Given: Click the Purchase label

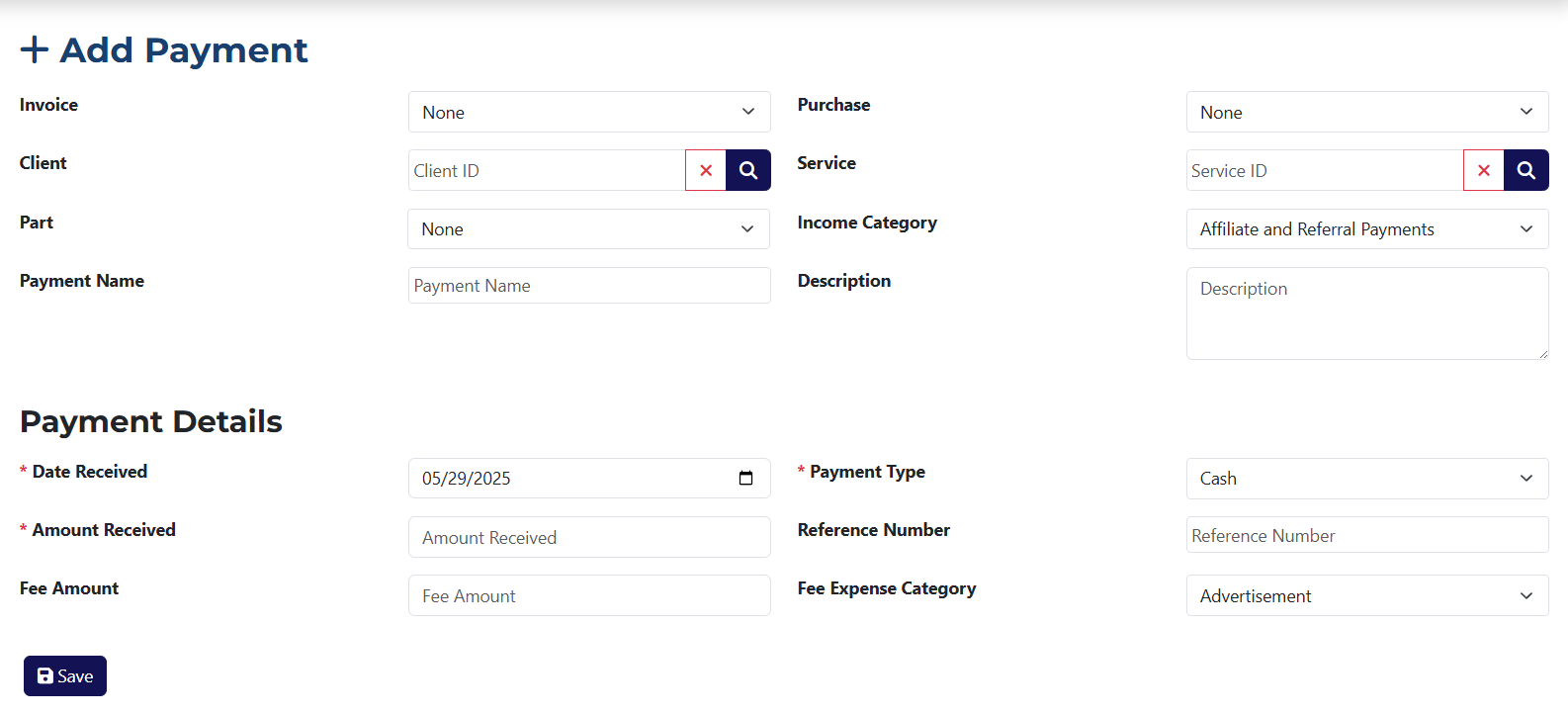Looking at the screenshot, I should point(833,105).
